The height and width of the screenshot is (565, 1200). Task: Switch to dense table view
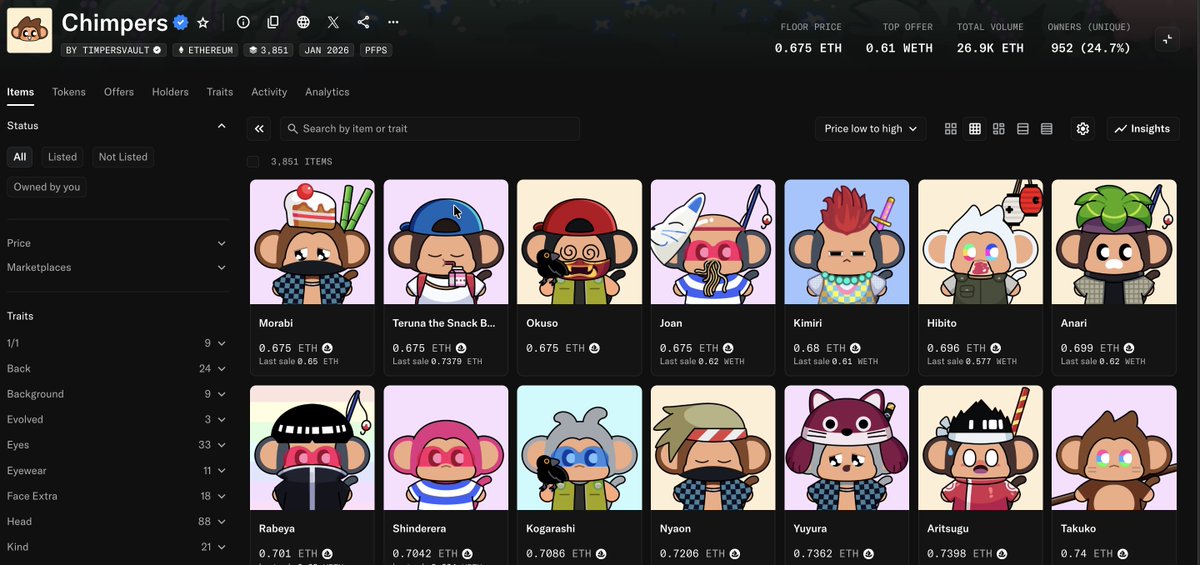(x=1047, y=129)
